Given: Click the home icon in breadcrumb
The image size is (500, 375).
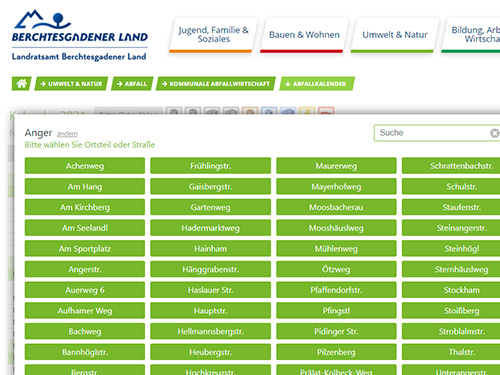Looking at the screenshot, I should coord(22,84).
